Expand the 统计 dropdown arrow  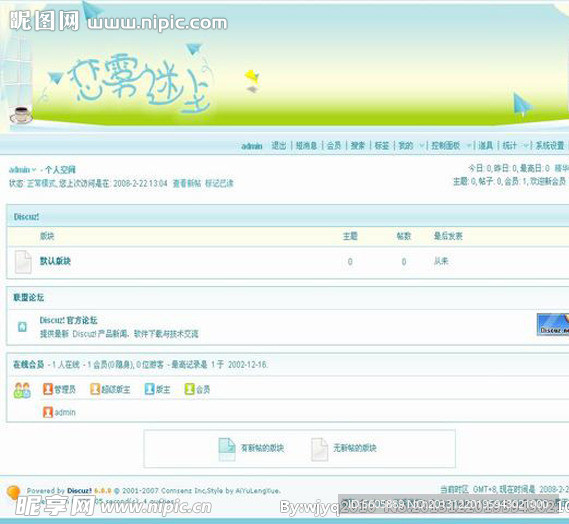(525, 146)
